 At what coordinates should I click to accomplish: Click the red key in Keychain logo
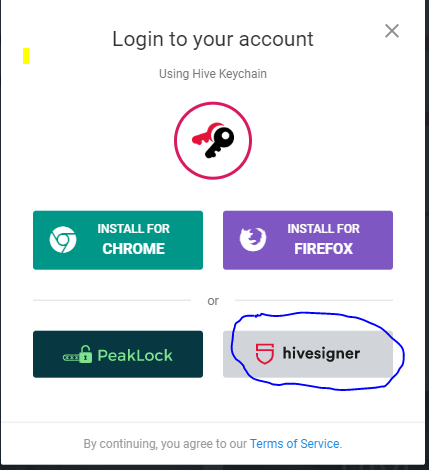coord(206,134)
